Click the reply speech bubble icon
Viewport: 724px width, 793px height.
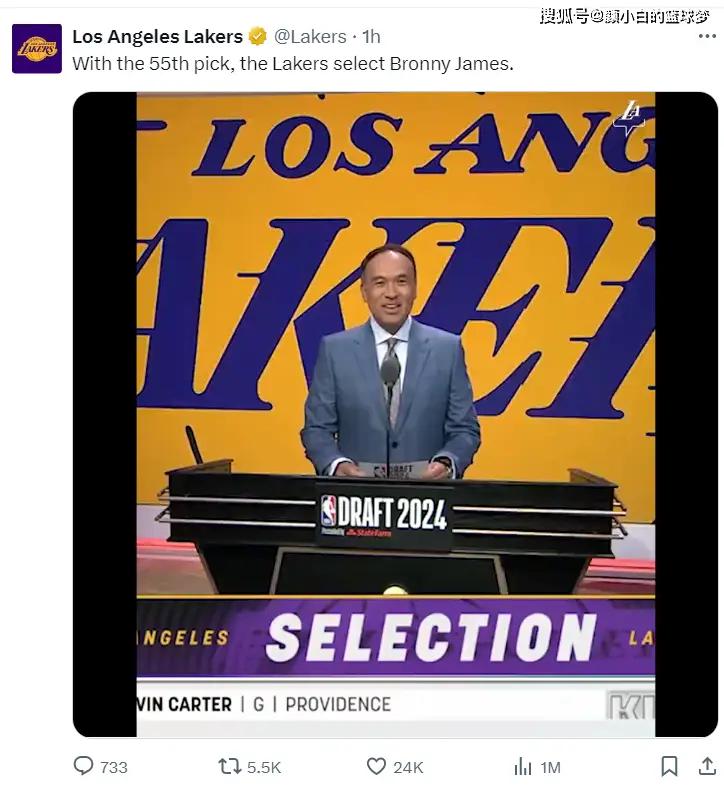click(83, 766)
